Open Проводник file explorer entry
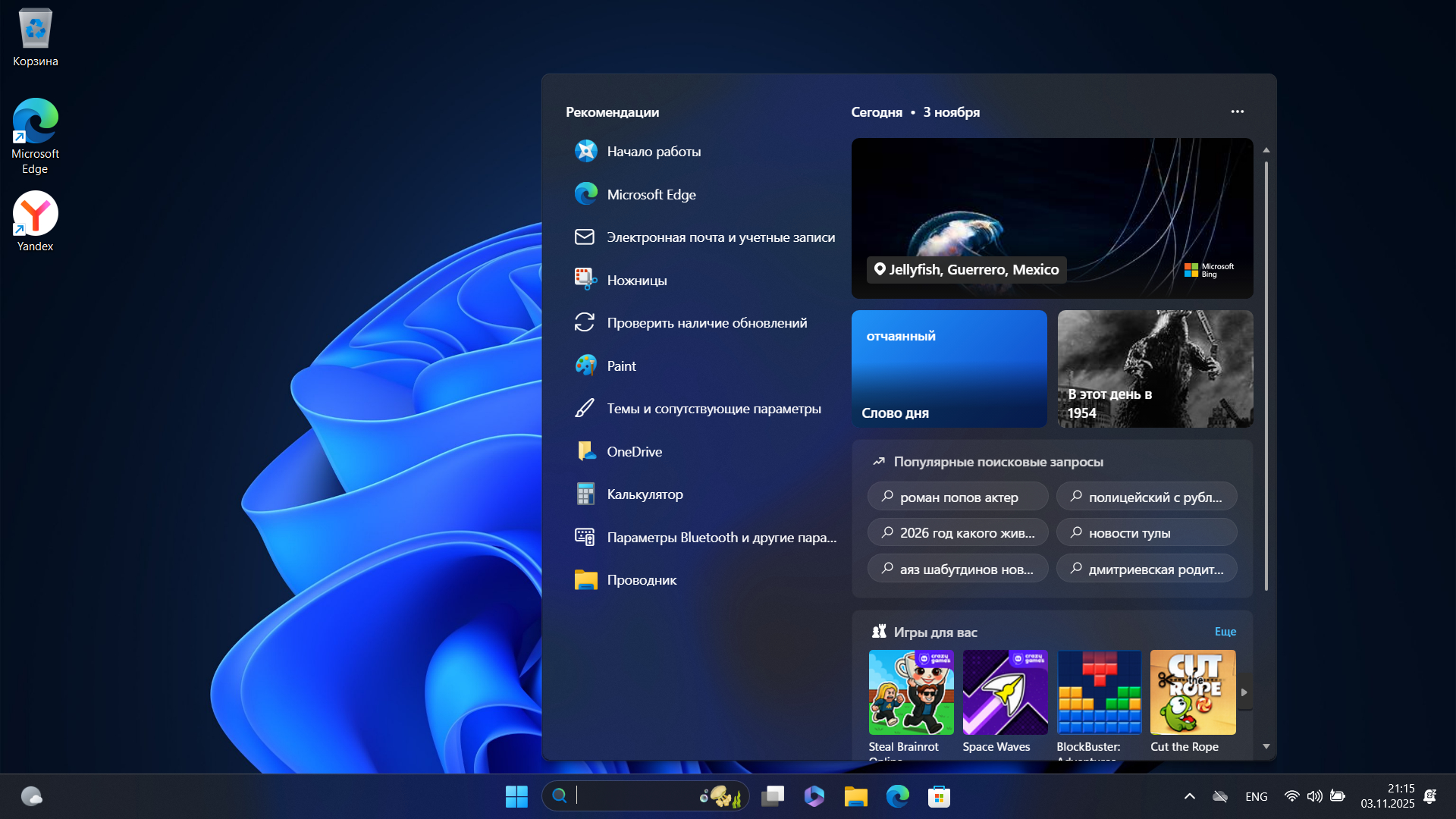This screenshot has width=1456, height=819. pyautogui.click(x=641, y=580)
